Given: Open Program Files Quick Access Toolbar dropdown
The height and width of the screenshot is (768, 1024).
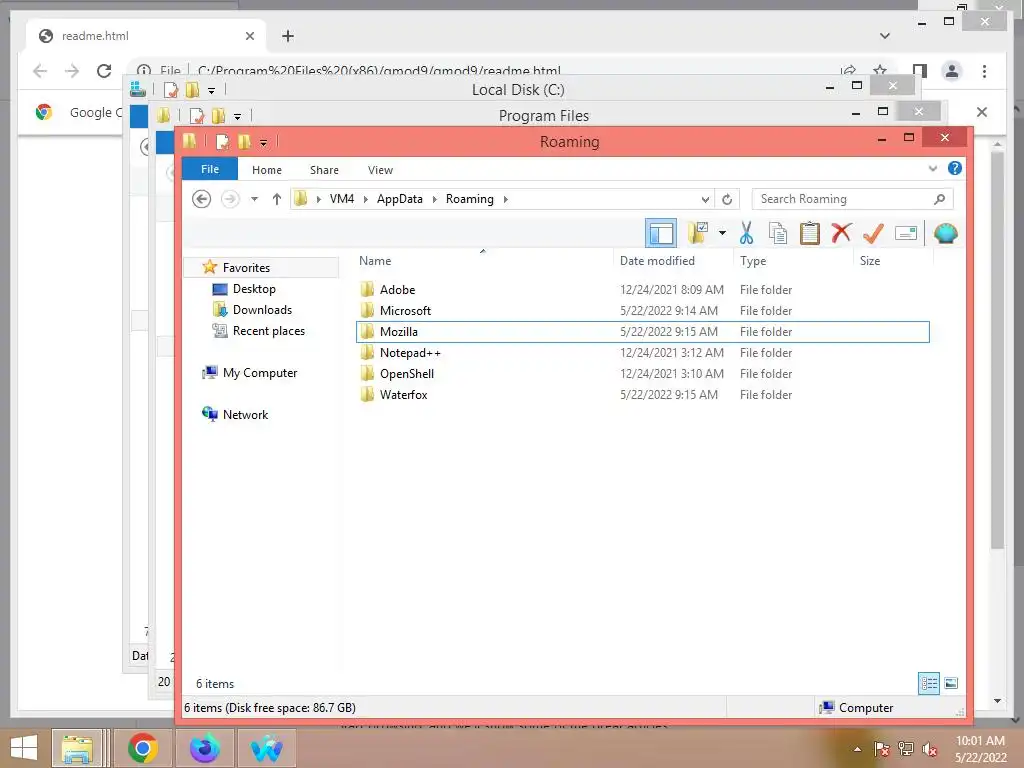Looking at the screenshot, I should pos(237,117).
